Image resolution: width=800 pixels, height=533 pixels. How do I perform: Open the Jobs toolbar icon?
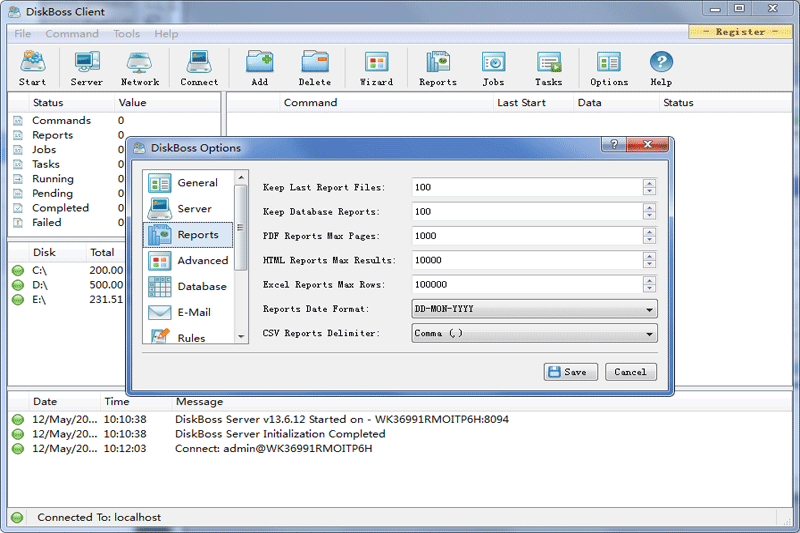(493, 68)
